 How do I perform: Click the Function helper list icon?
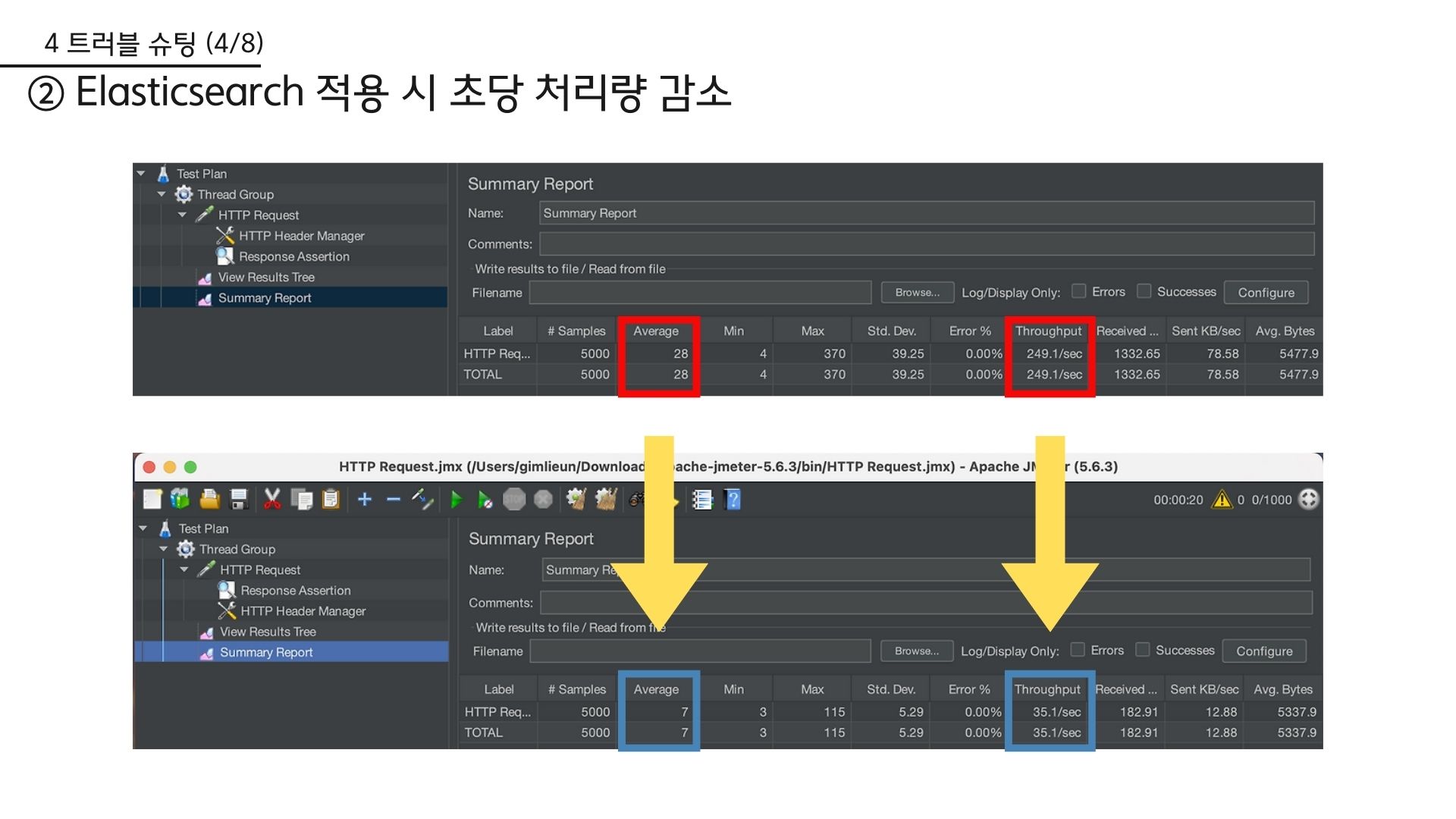tap(703, 499)
